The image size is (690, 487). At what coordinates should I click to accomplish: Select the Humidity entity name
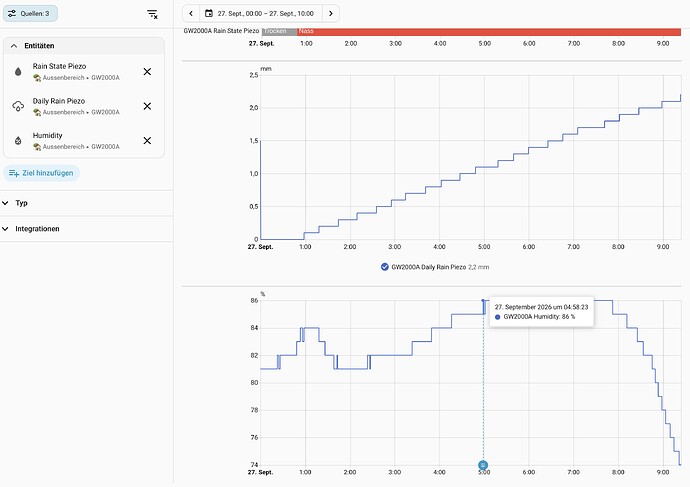tap(48, 135)
